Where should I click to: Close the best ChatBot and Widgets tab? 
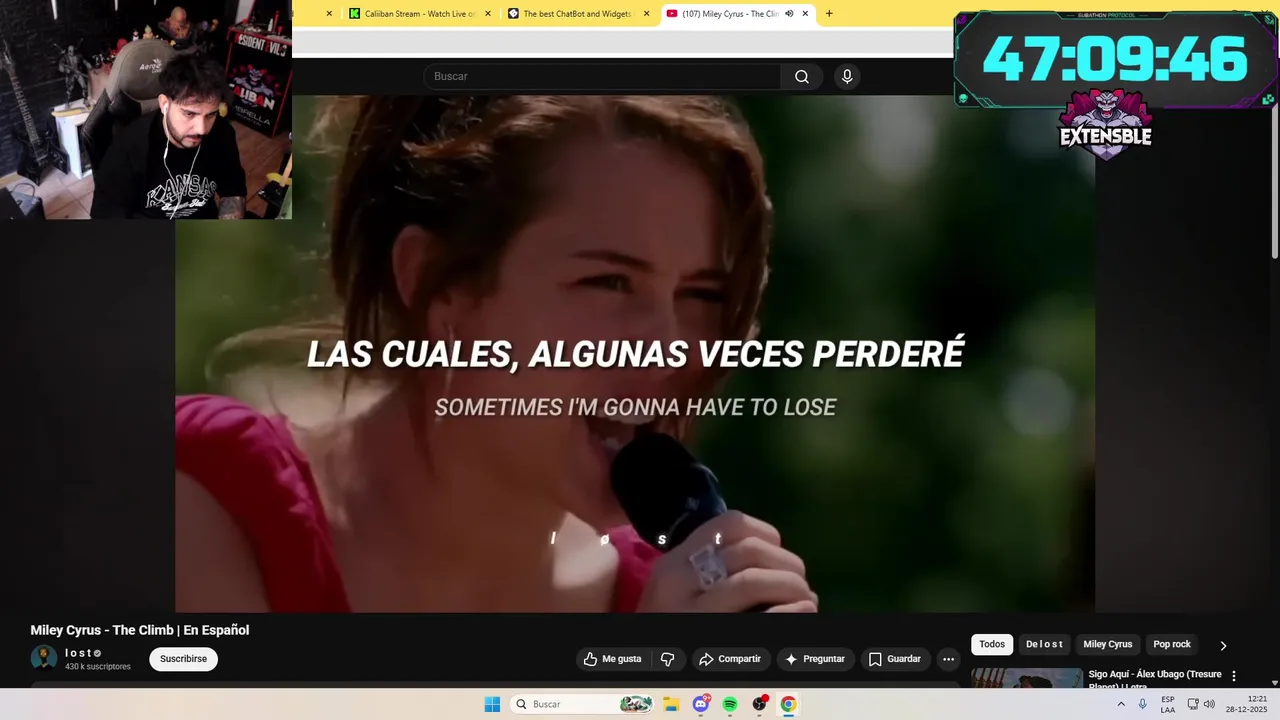click(x=646, y=14)
